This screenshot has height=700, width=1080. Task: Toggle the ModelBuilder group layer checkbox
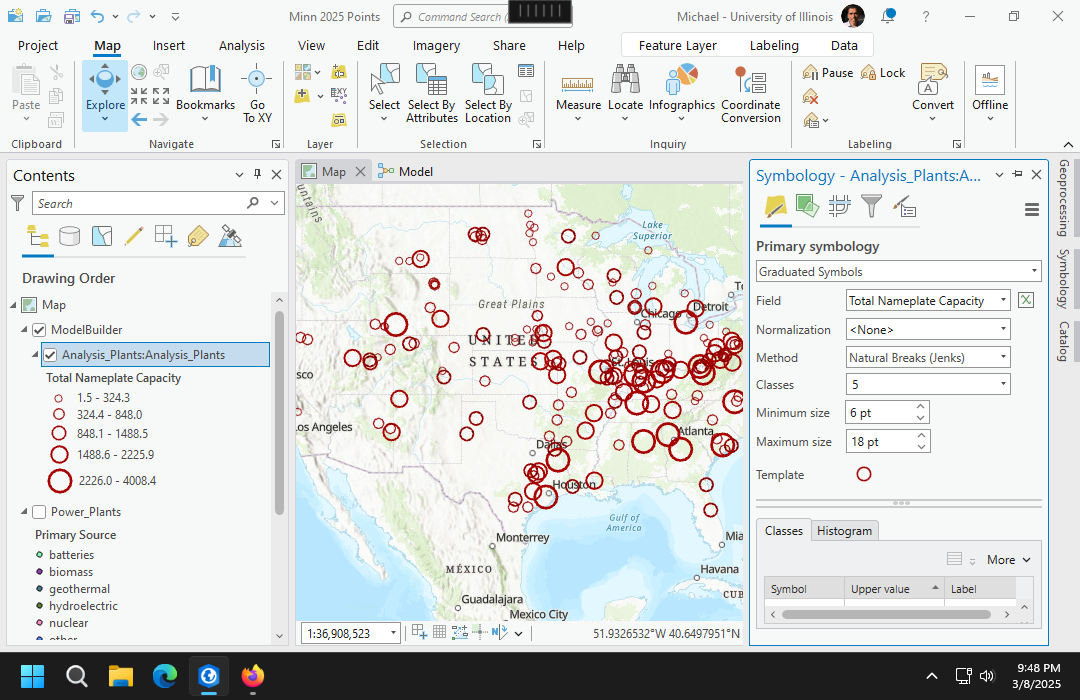[x=40, y=330]
